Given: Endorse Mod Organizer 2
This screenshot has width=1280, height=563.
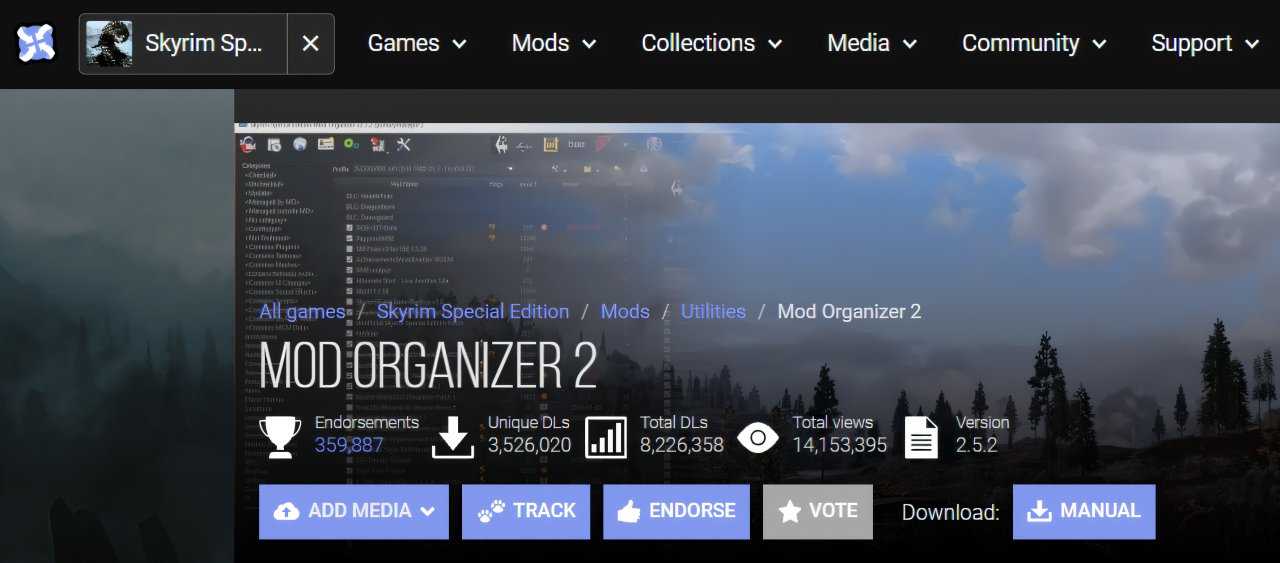Looking at the screenshot, I should click(x=676, y=511).
